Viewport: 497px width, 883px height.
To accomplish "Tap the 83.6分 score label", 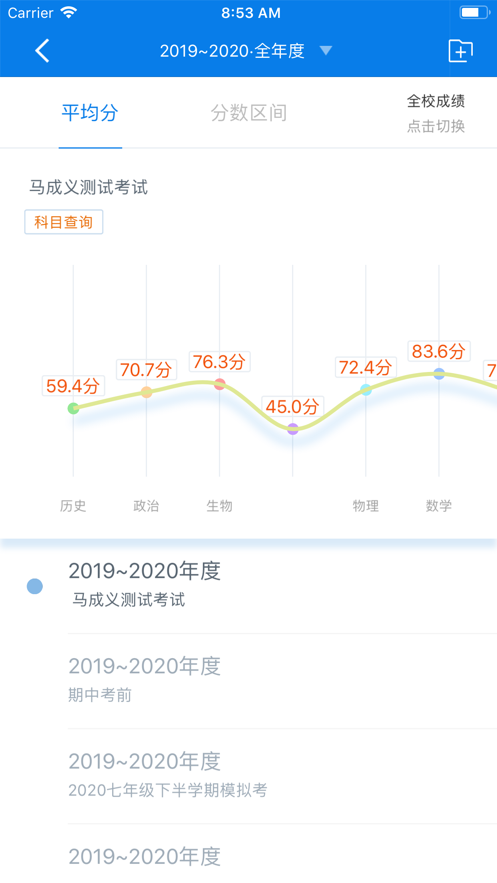I will (x=439, y=351).
